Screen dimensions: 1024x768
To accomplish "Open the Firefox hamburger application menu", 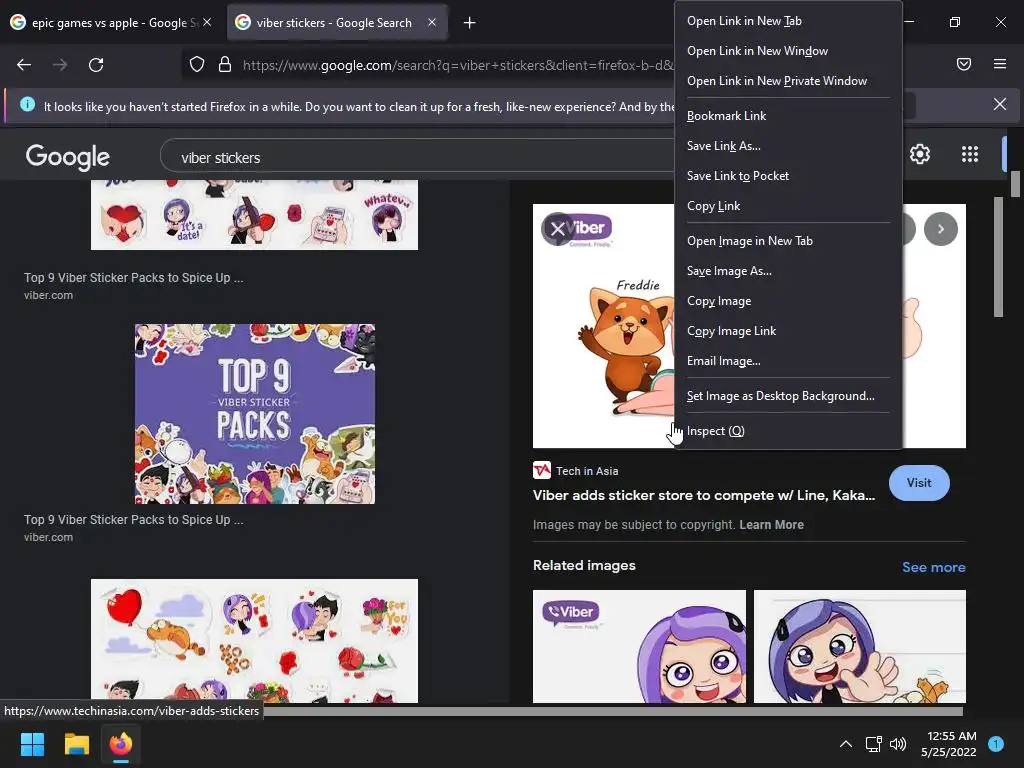I will (x=1000, y=64).
